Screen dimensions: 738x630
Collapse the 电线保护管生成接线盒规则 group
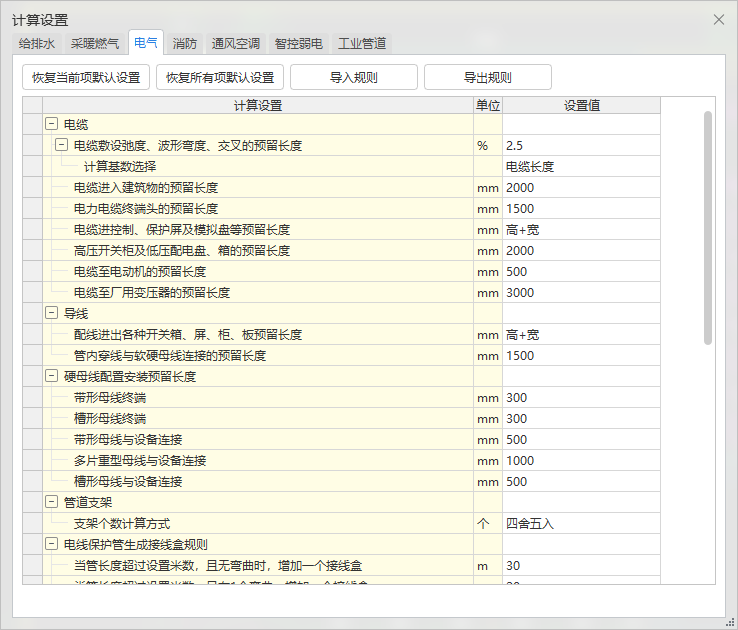pos(51,544)
